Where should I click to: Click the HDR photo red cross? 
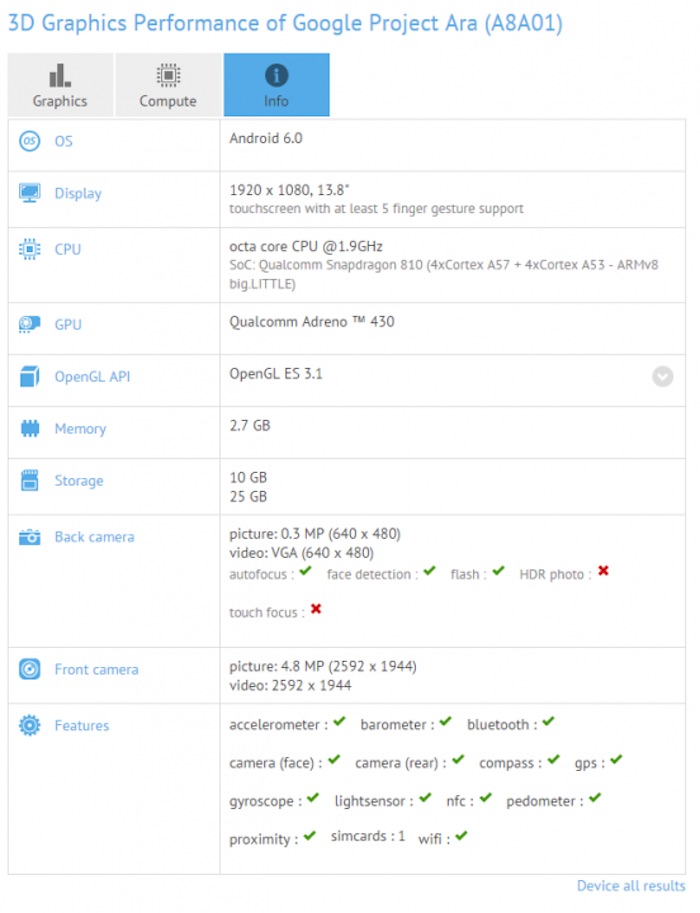tap(603, 571)
